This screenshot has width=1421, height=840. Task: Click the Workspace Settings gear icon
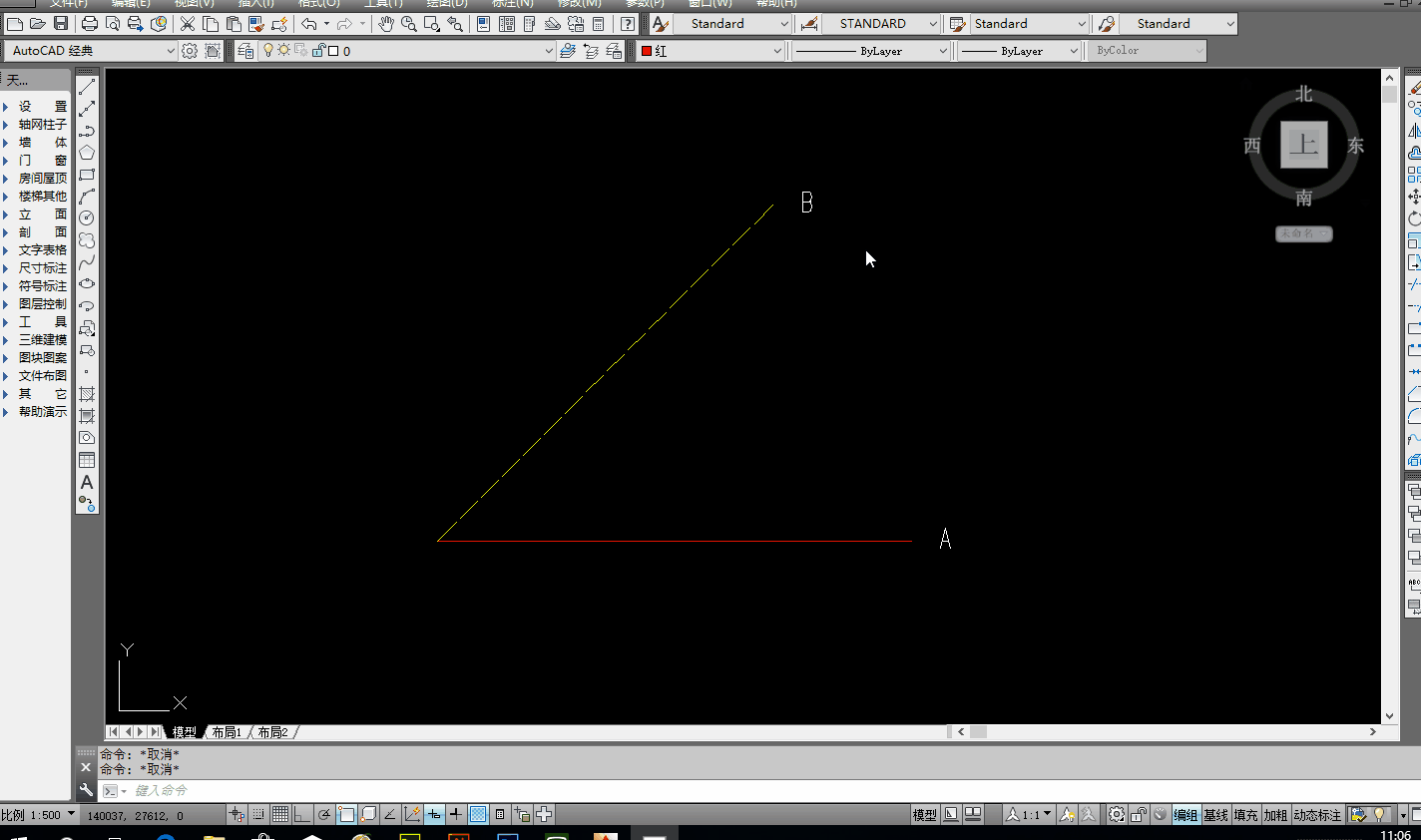point(190,50)
